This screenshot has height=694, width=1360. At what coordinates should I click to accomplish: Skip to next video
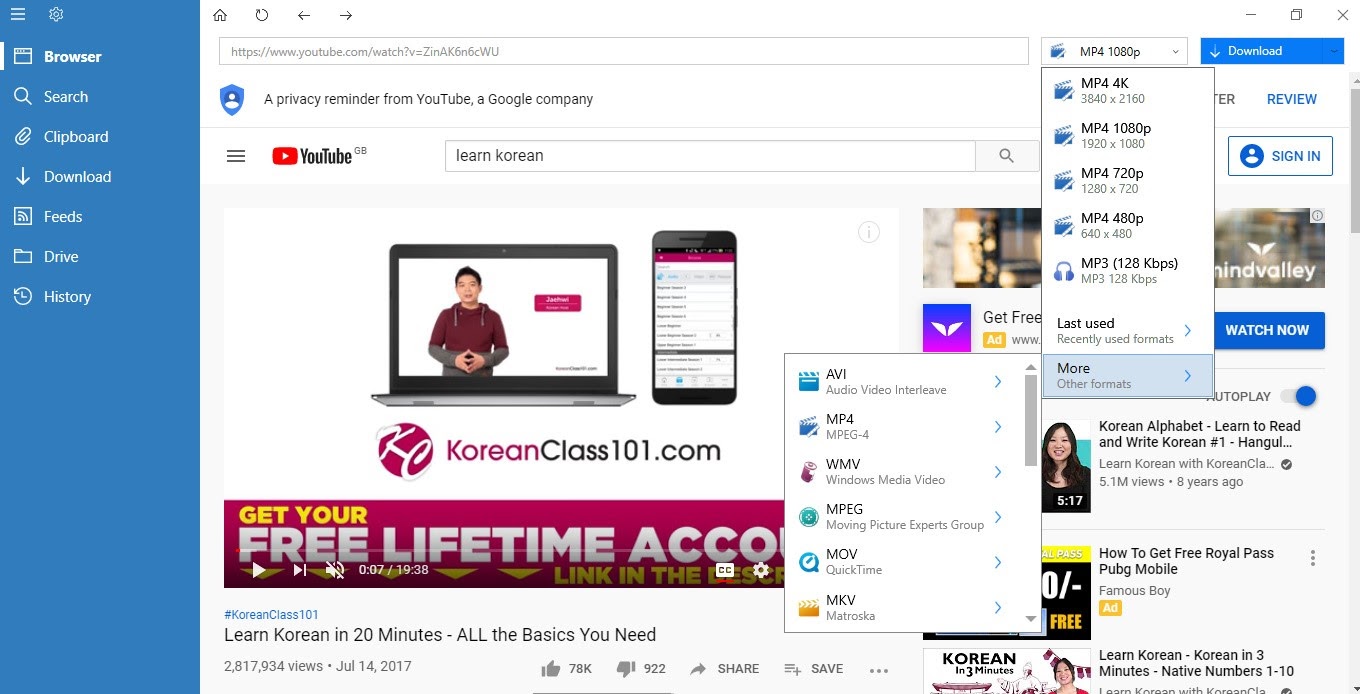pyautogui.click(x=299, y=570)
